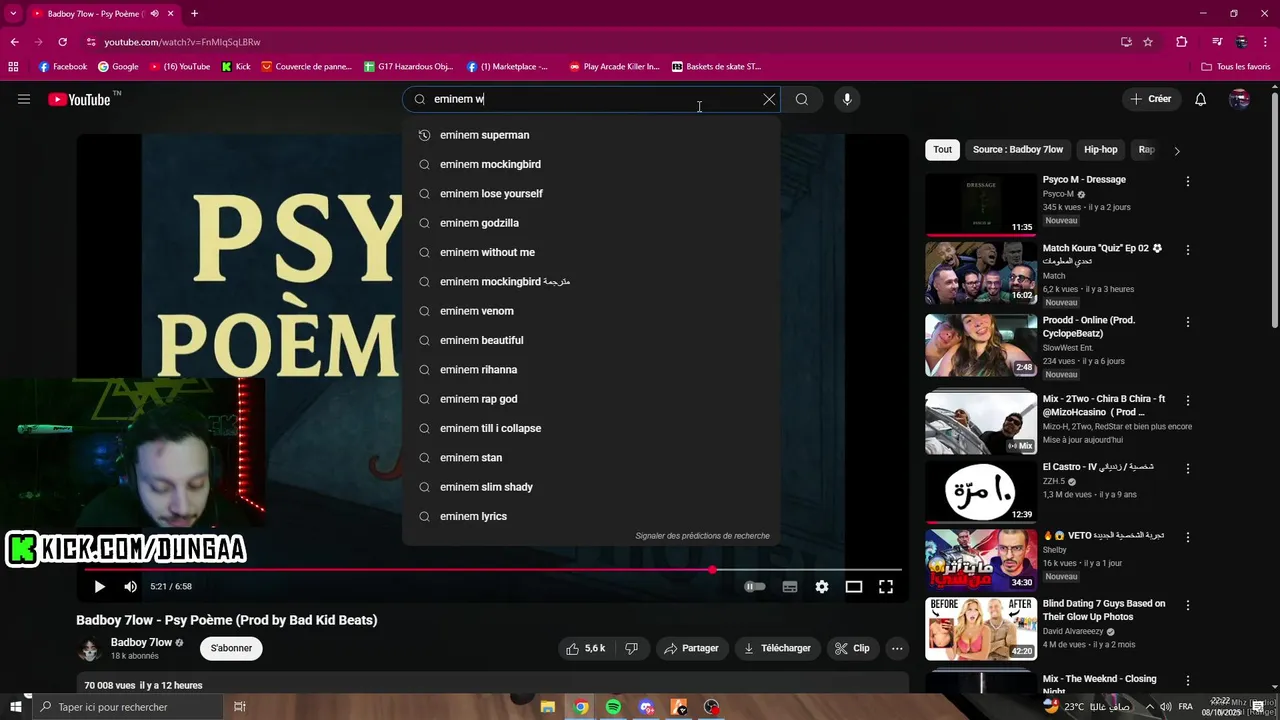
Task: Show more filter chips with right arrow
Action: [1177, 151]
